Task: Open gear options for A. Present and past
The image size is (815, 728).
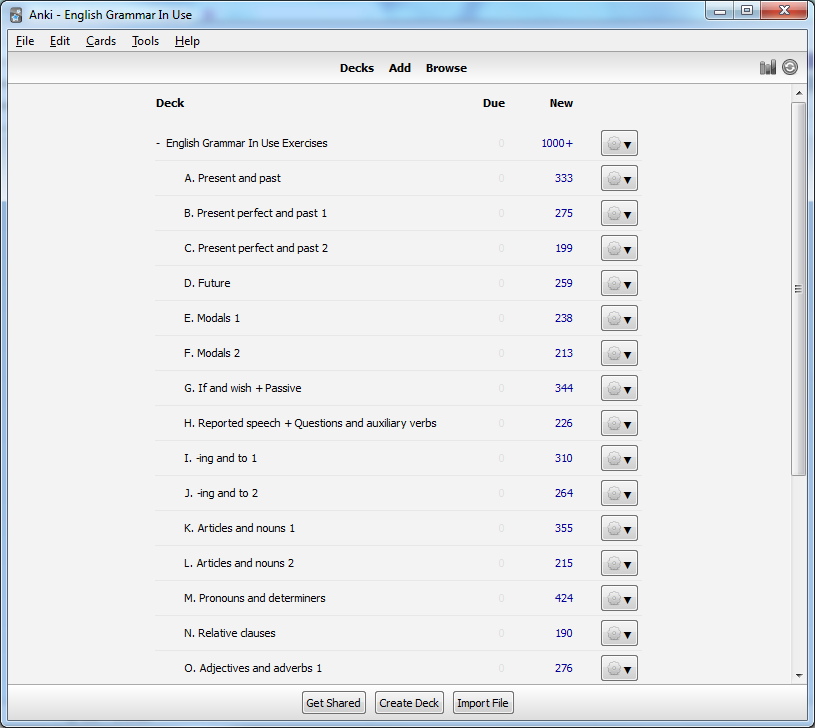Action: click(619, 178)
